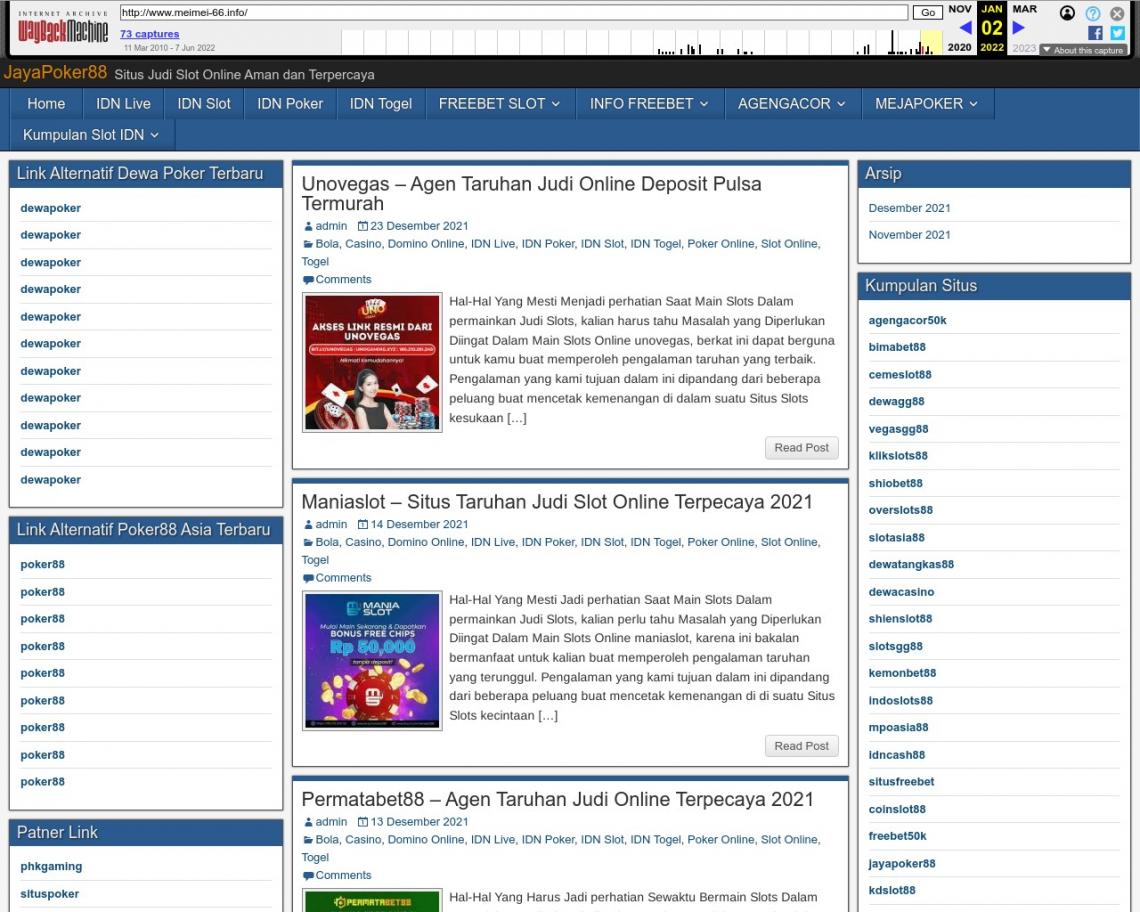This screenshot has width=1140, height=912.
Task: Click the Wayback Go button
Action: (928, 12)
